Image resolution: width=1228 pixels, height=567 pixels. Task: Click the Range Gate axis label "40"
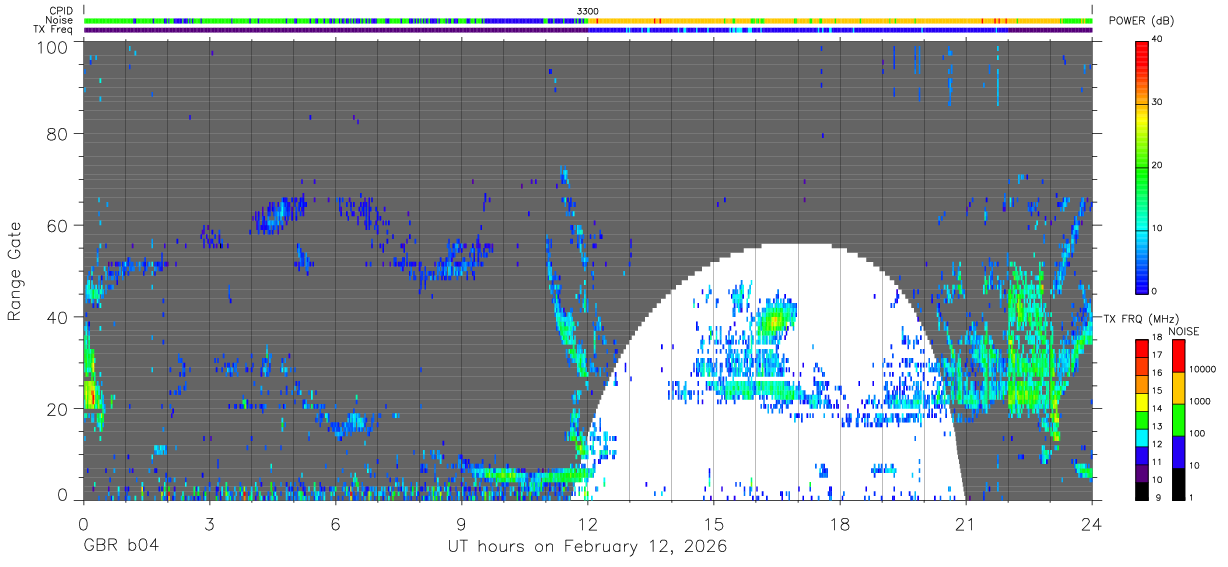[58, 317]
